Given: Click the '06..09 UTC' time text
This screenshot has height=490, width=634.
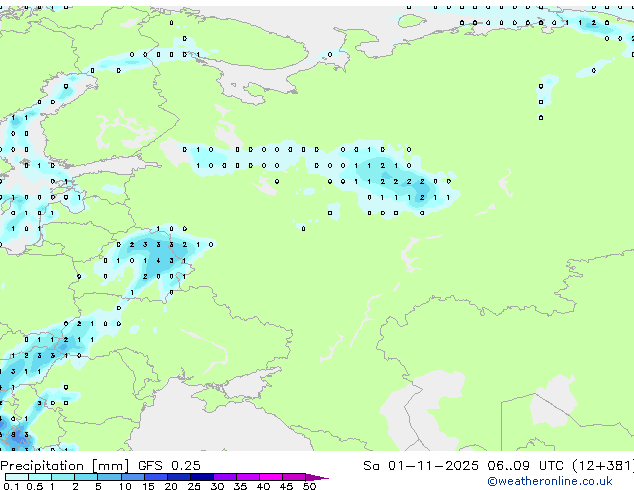Looking at the screenshot, I should [x=525, y=466].
